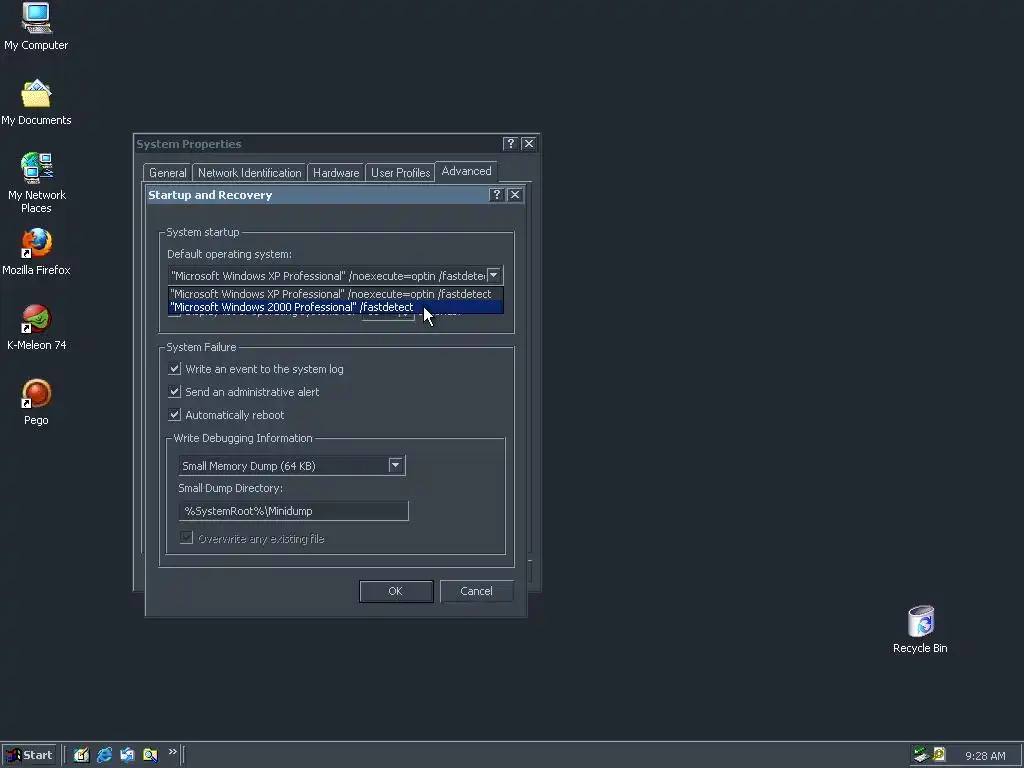Launch Outlook Express from quick launch
Viewport: 1024px width, 768px height.
tap(127, 755)
